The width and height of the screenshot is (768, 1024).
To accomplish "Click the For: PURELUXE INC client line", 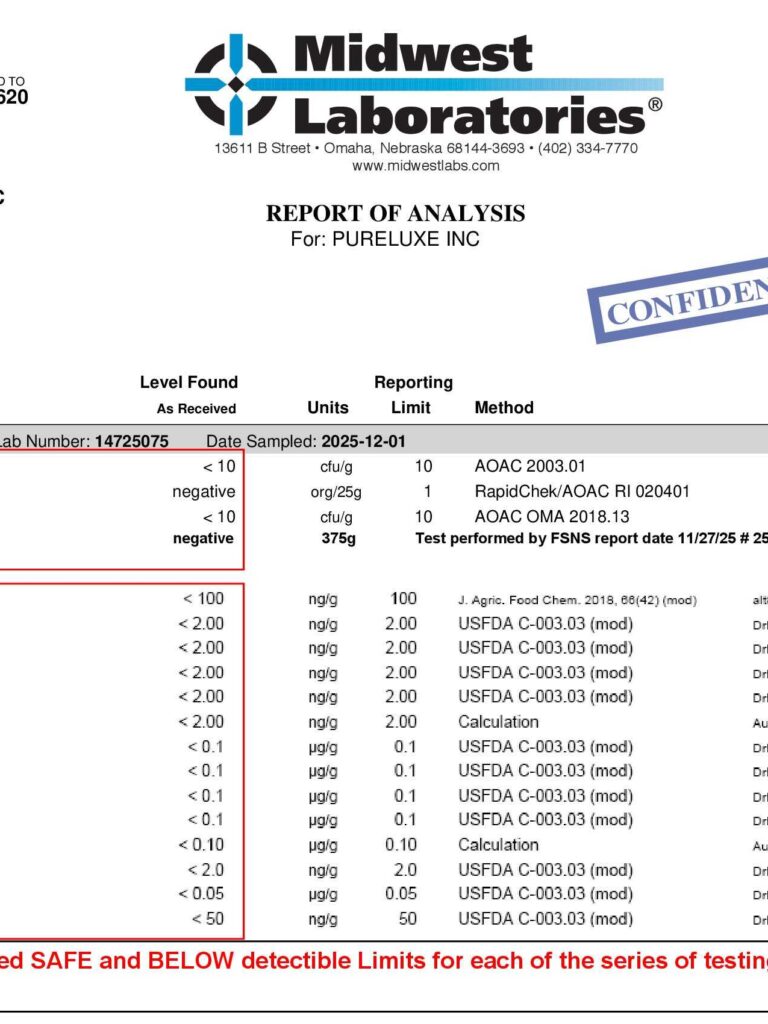I will 385,239.
